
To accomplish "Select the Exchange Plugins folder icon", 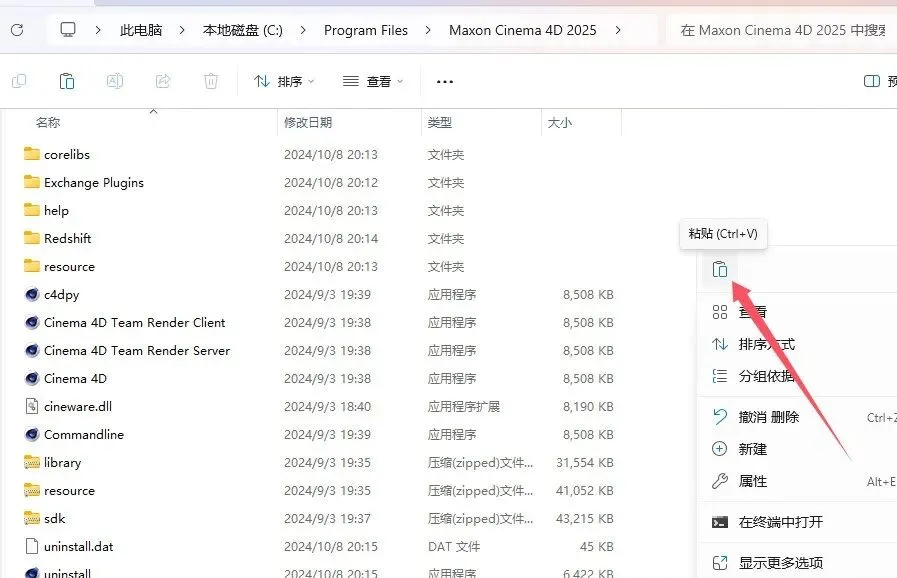I will (x=32, y=182).
